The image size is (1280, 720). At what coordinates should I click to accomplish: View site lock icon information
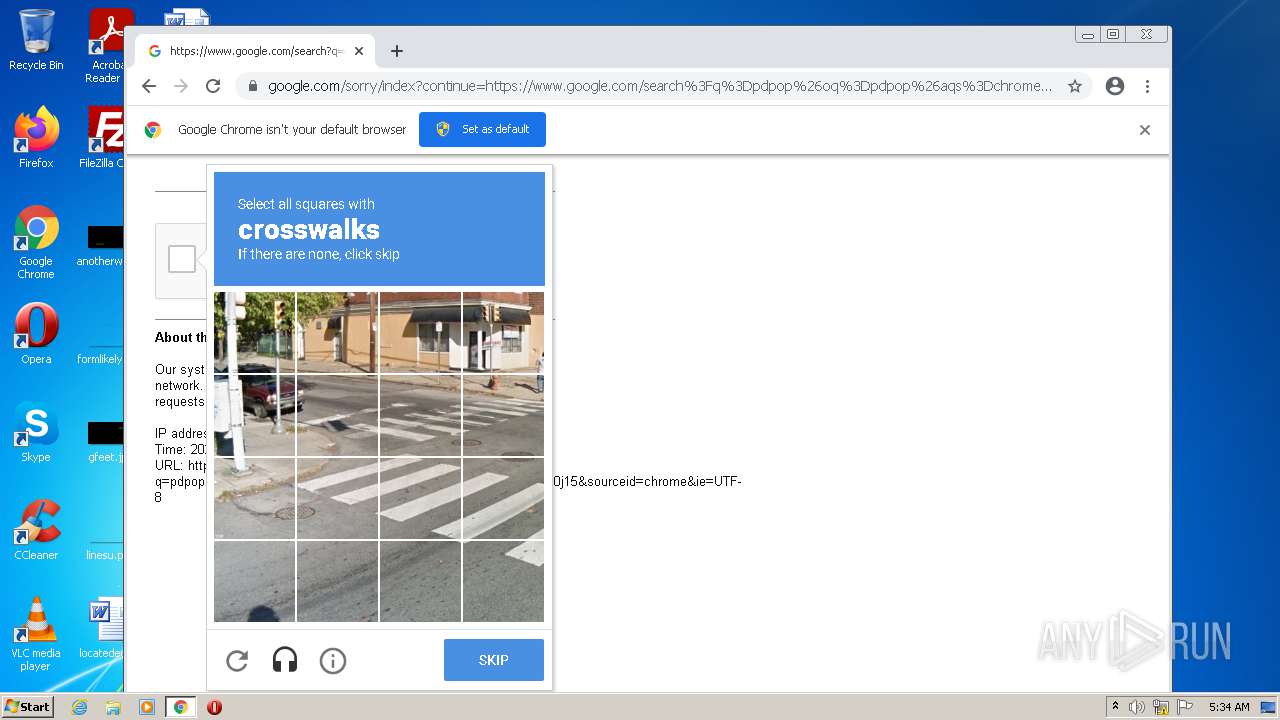coord(253,86)
